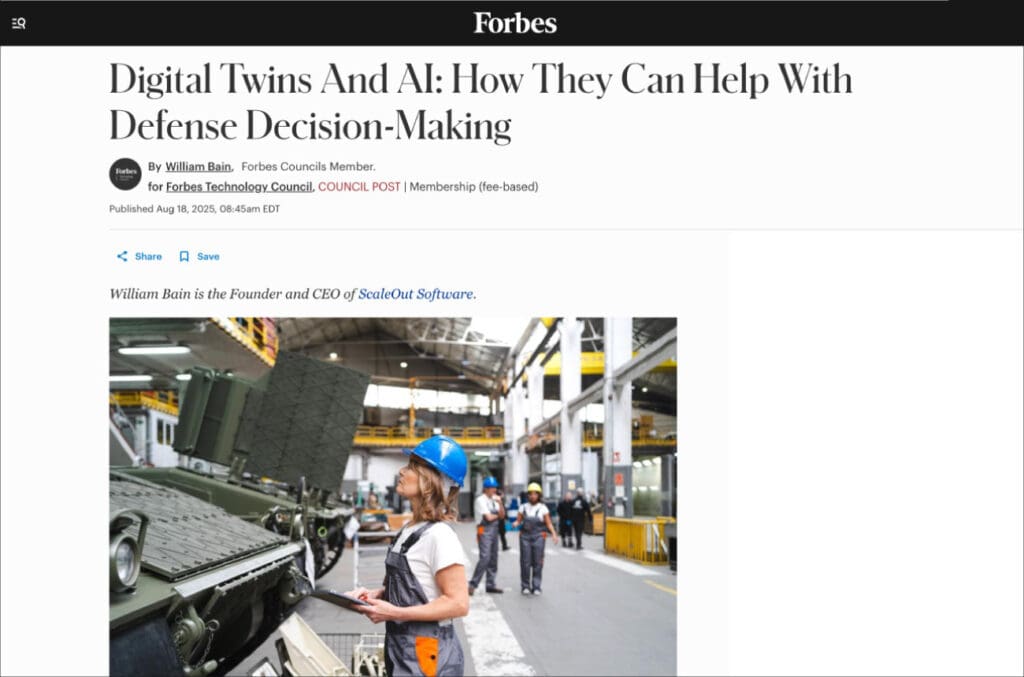Select Membership (fee-based) text
This screenshot has height=677, width=1024.
(x=474, y=187)
